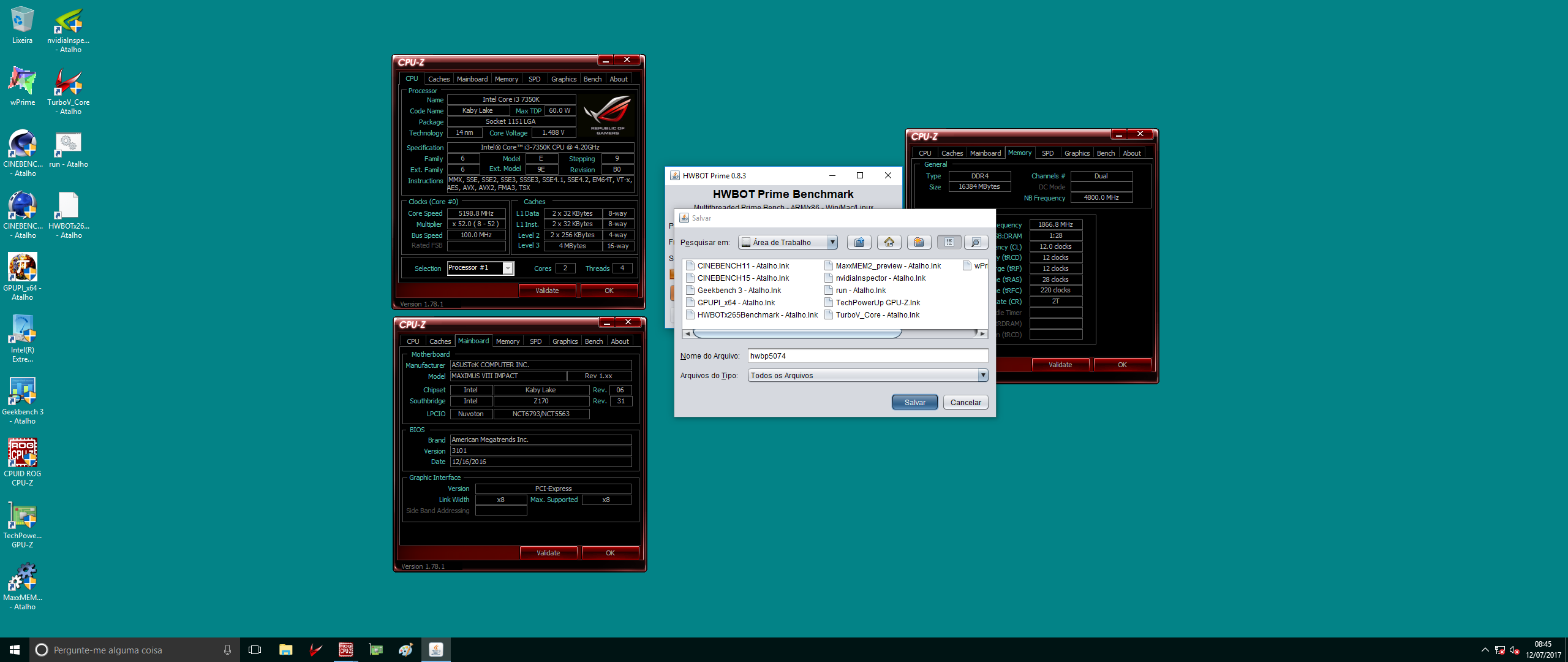Image resolution: width=1568 pixels, height=662 pixels.
Task: Open File Explorer from the taskbar
Action: click(285, 650)
